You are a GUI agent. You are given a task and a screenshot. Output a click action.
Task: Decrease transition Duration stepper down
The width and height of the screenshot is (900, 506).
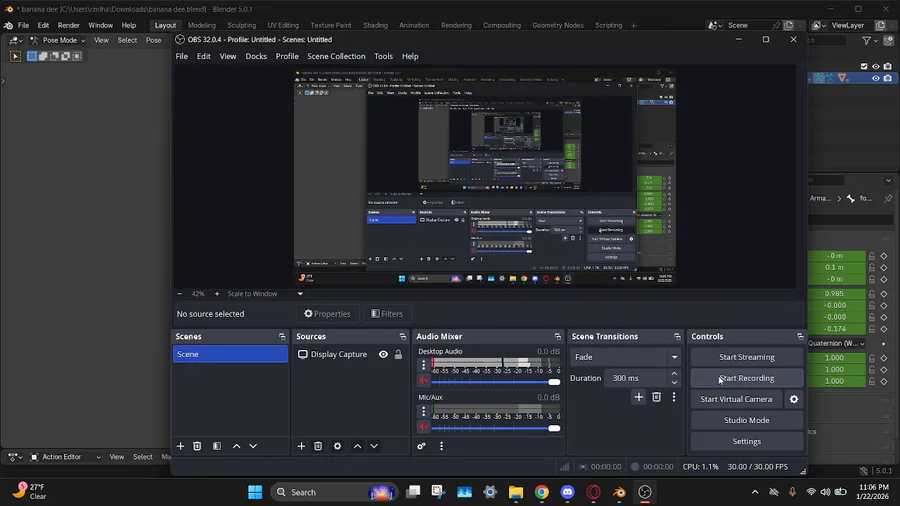coord(674,383)
